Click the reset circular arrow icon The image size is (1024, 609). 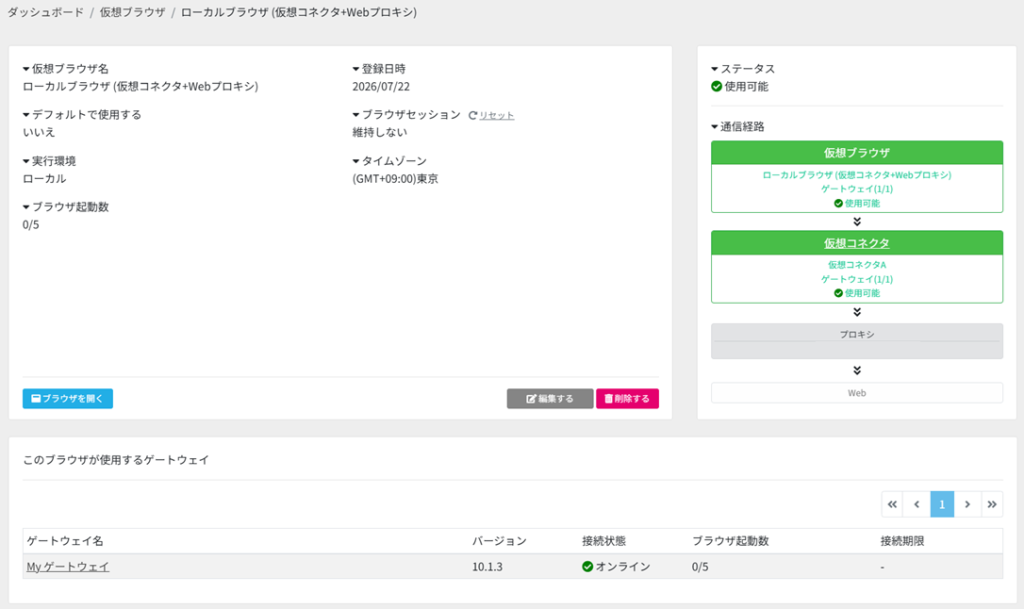[x=473, y=116]
